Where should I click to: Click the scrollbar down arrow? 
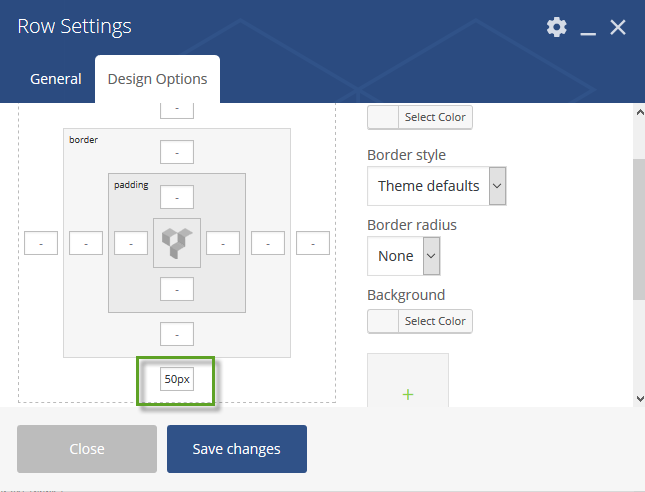click(x=640, y=399)
